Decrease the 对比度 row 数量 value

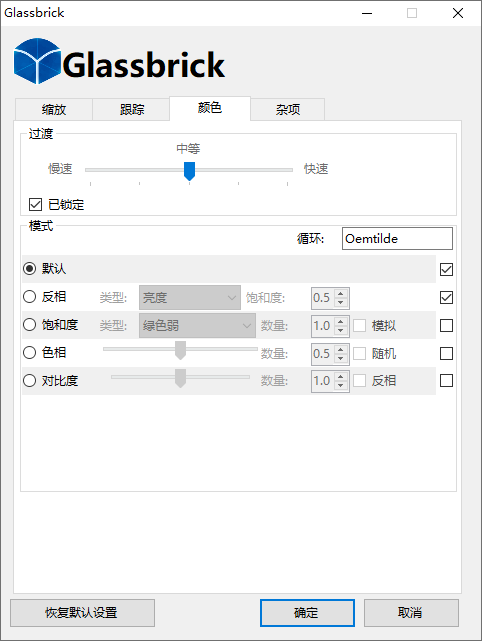click(x=341, y=385)
